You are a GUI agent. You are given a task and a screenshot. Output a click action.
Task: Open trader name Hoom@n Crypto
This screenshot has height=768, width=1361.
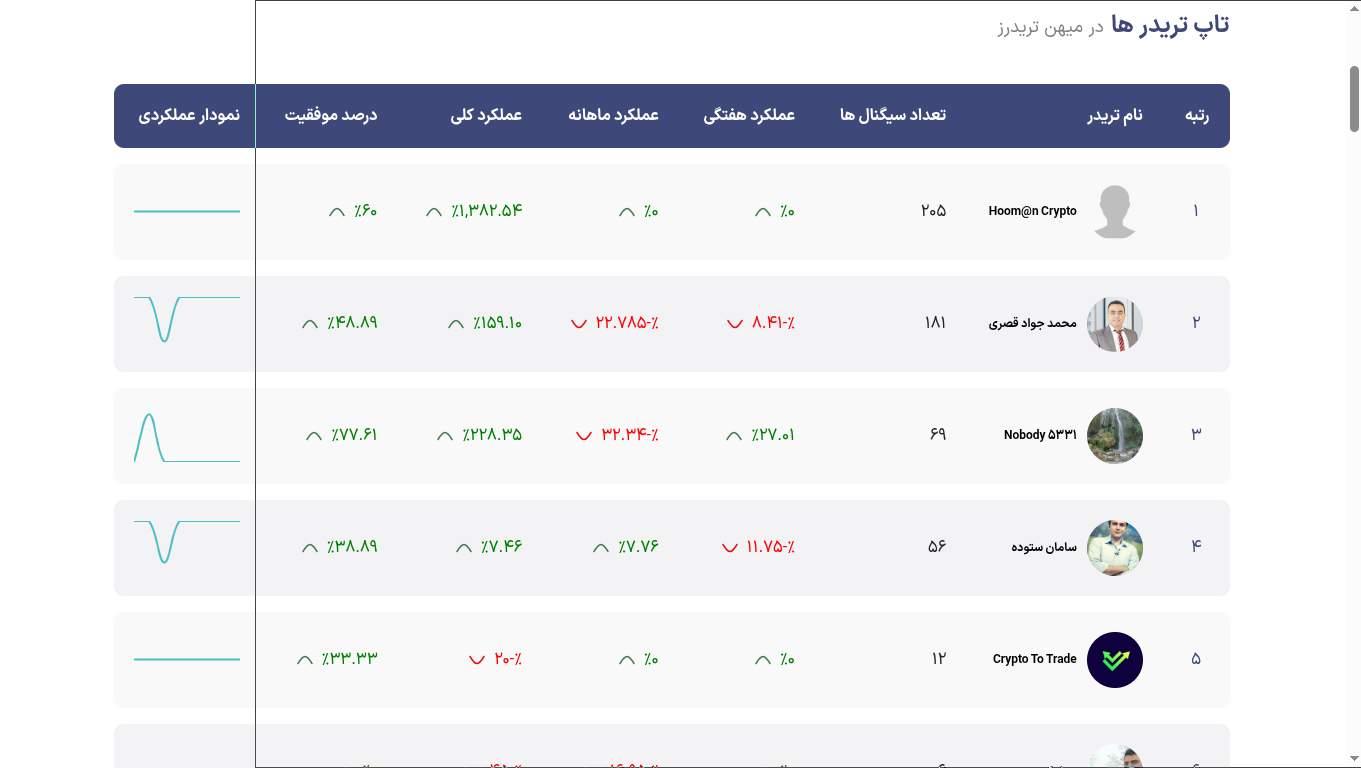click(x=1032, y=211)
